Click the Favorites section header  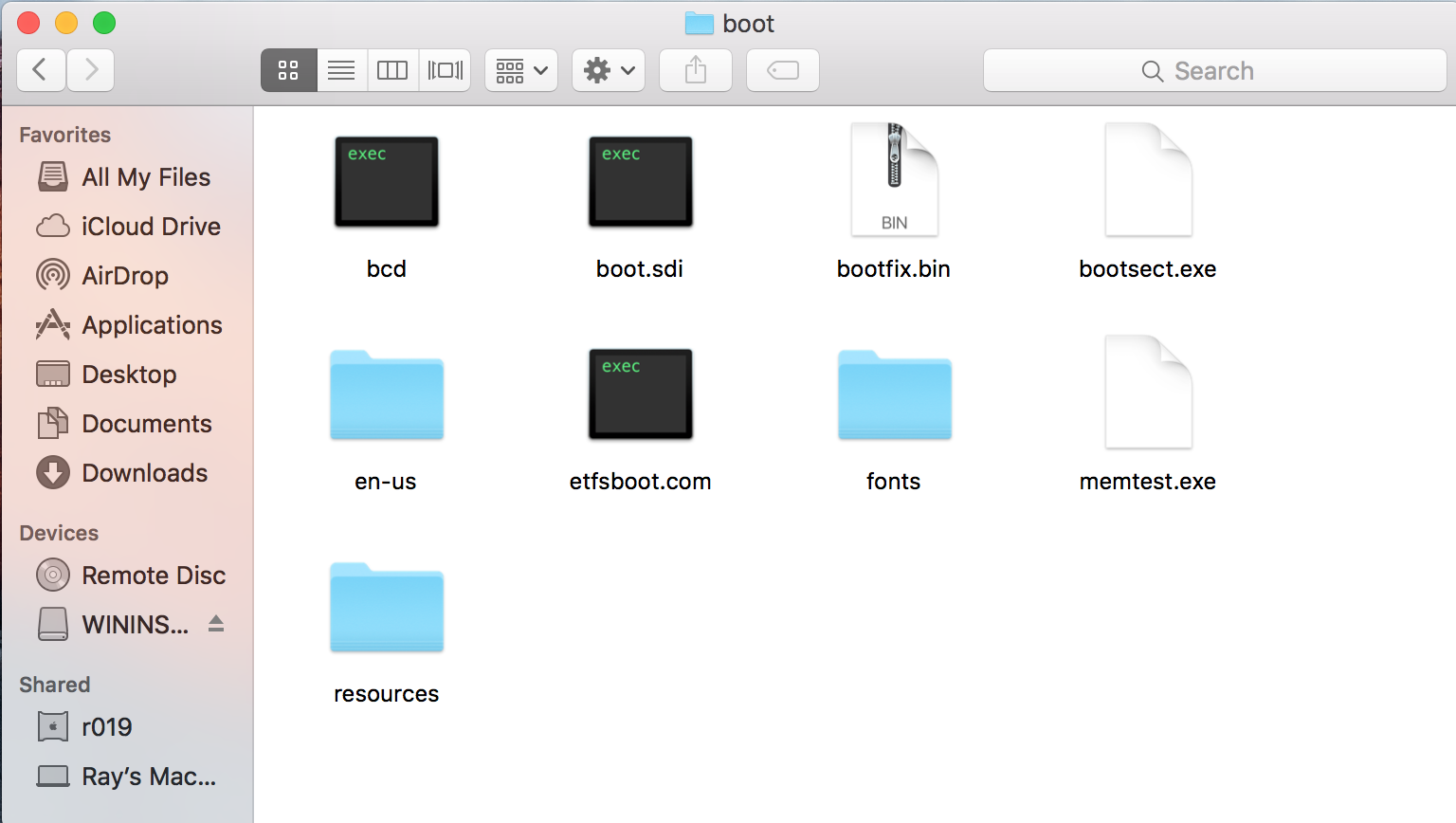click(65, 135)
